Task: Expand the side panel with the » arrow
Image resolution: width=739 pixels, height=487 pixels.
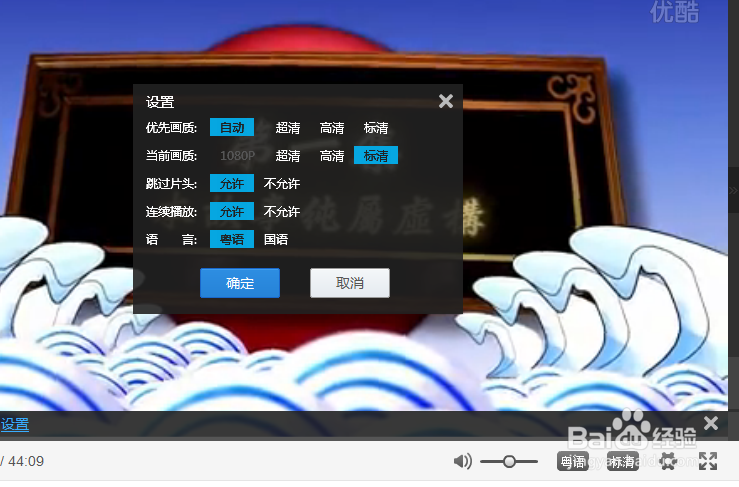Action: (x=733, y=190)
